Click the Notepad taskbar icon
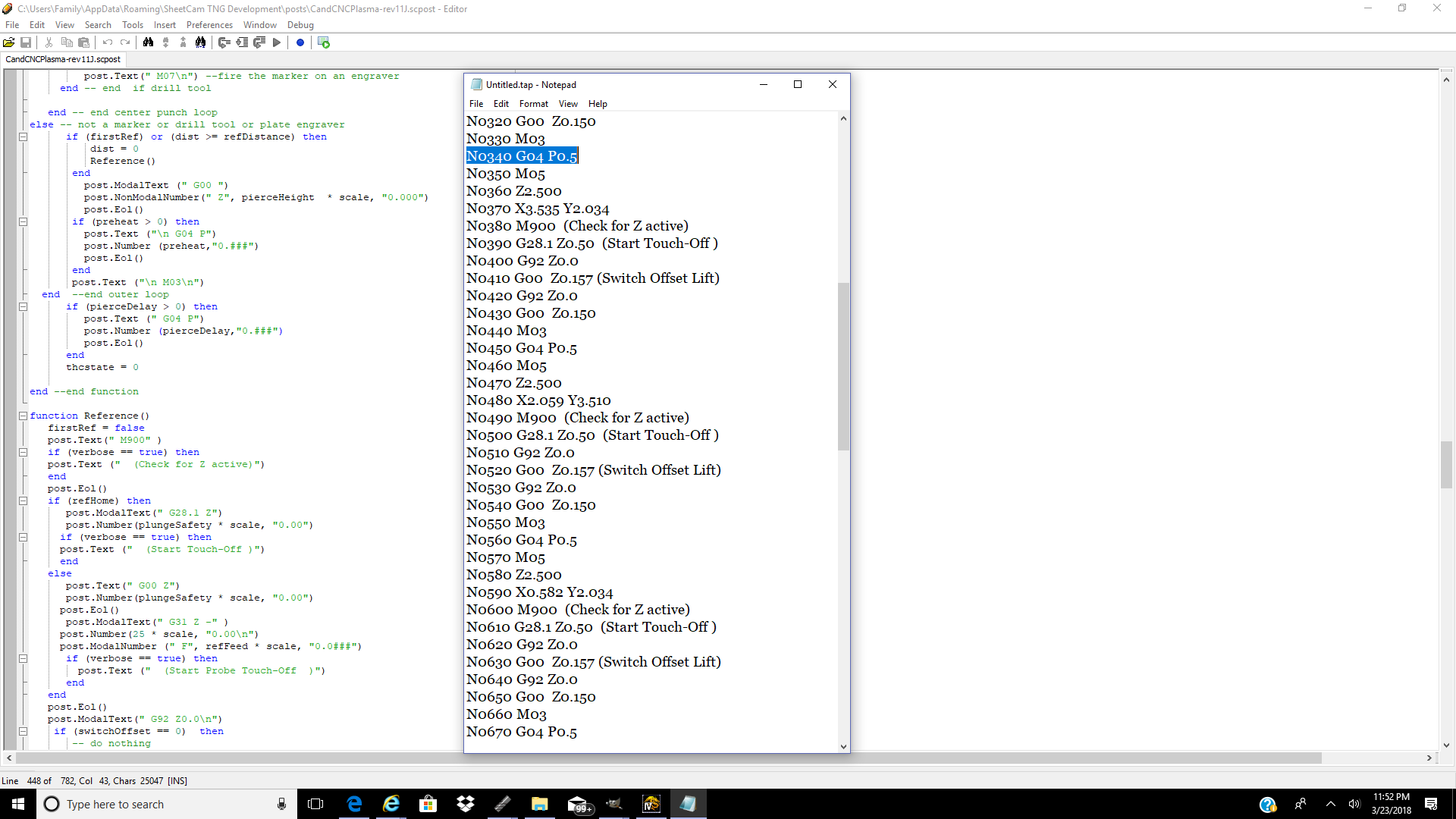Image resolution: width=1456 pixels, height=819 pixels. (688, 804)
